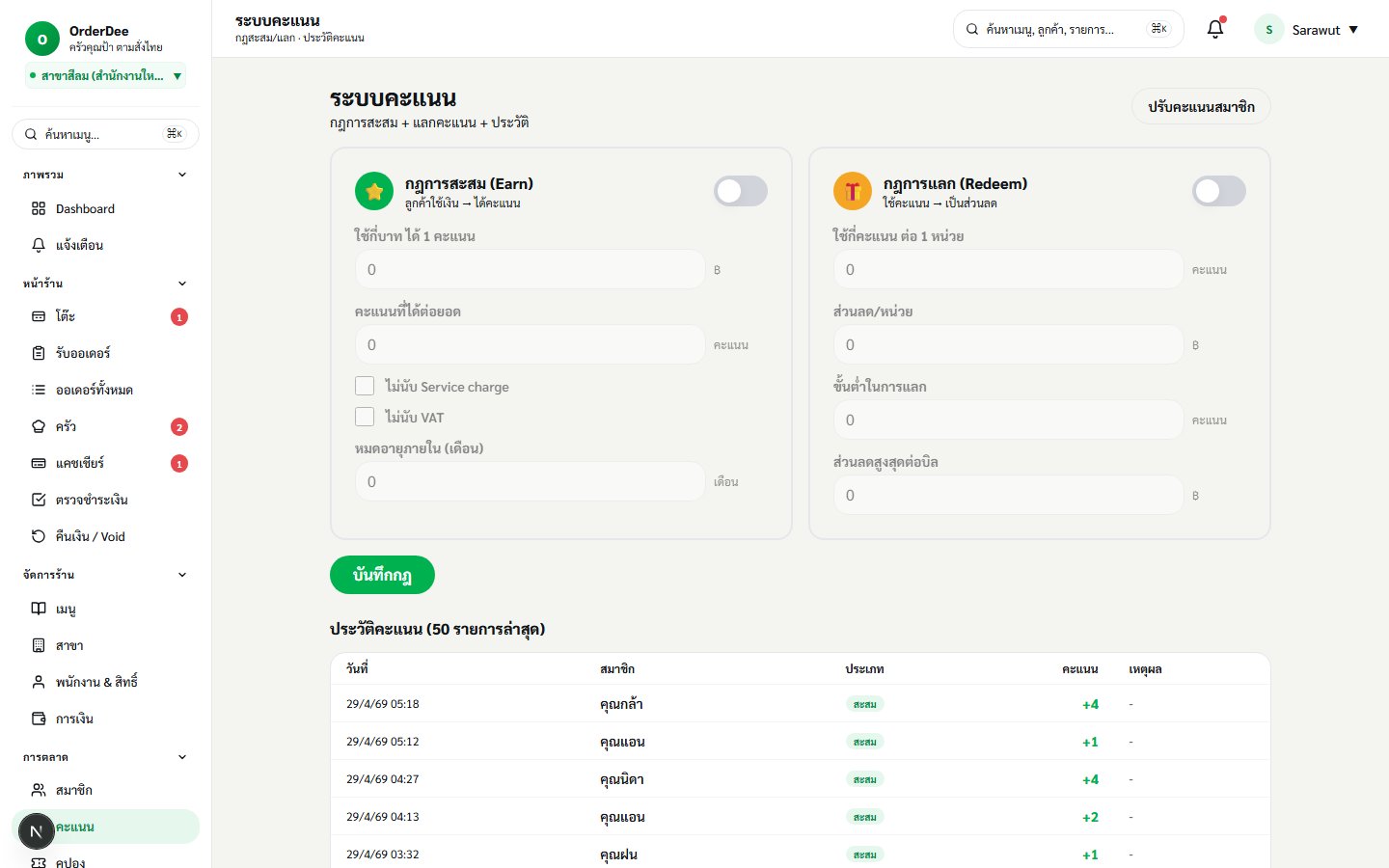Click the star icon of Earn rules

(x=374, y=191)
